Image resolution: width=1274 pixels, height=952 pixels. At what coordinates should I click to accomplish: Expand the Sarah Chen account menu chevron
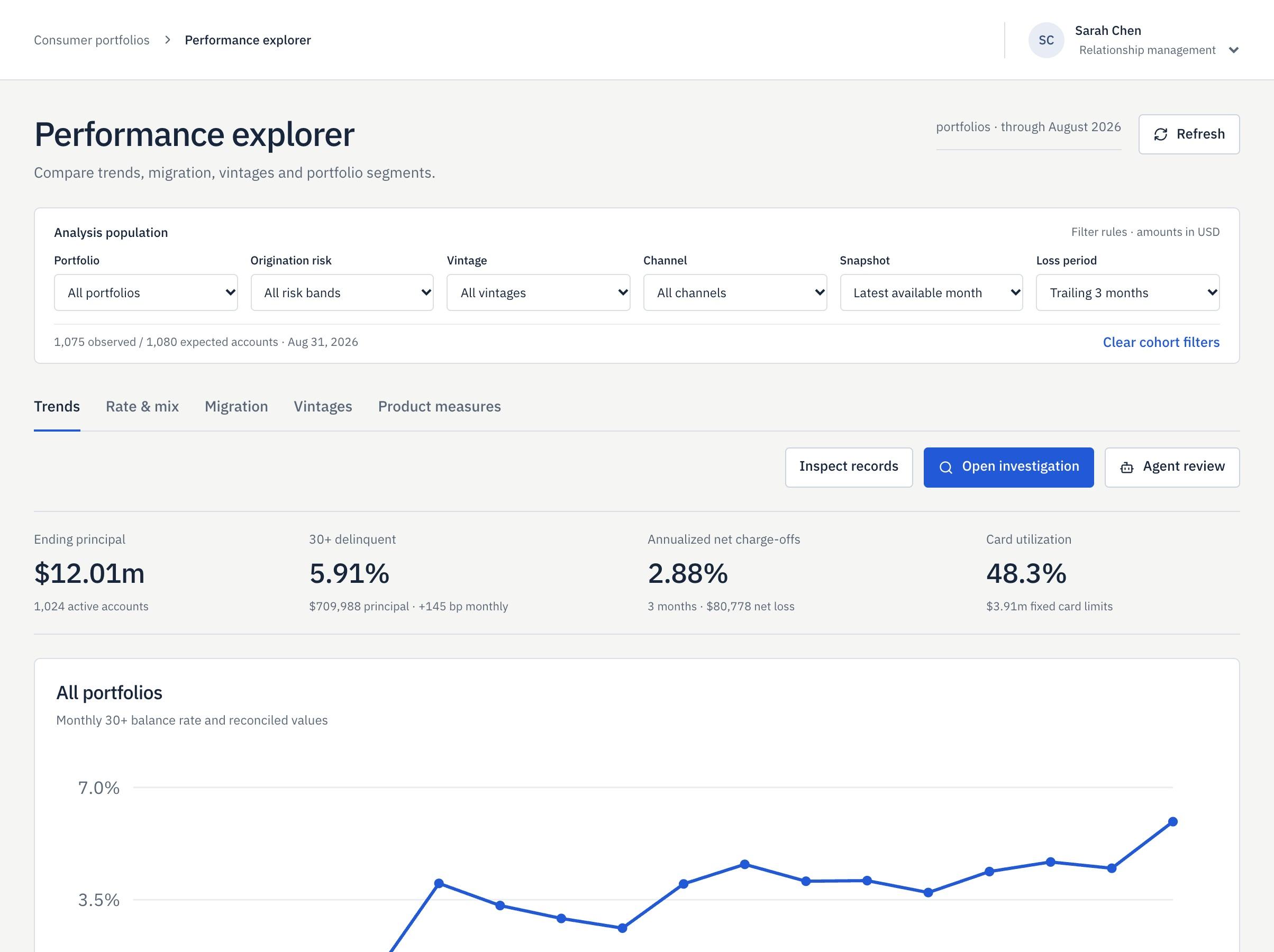[1233, 50]
